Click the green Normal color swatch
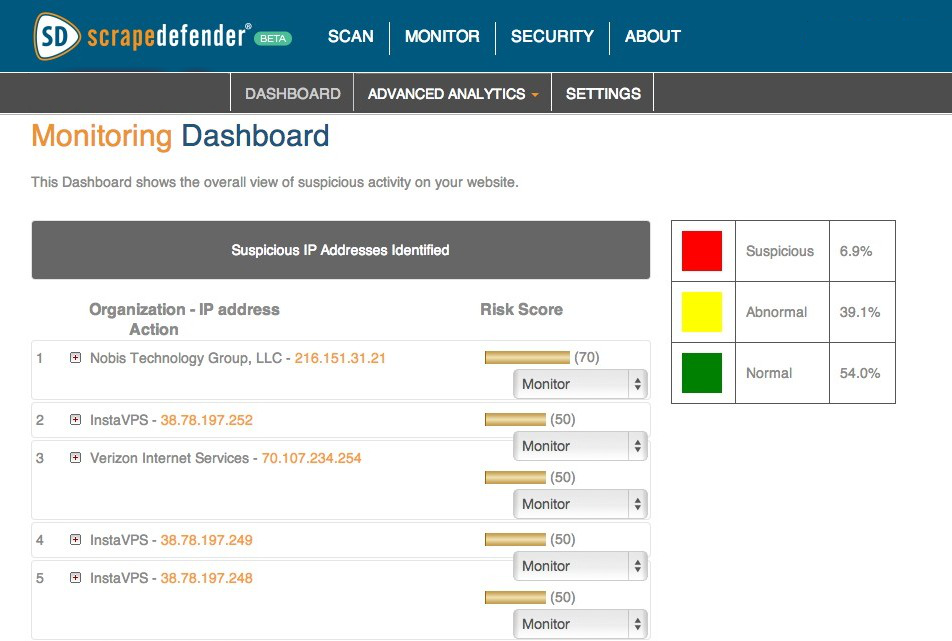This screenshot has width=952, height=641. 702,373
